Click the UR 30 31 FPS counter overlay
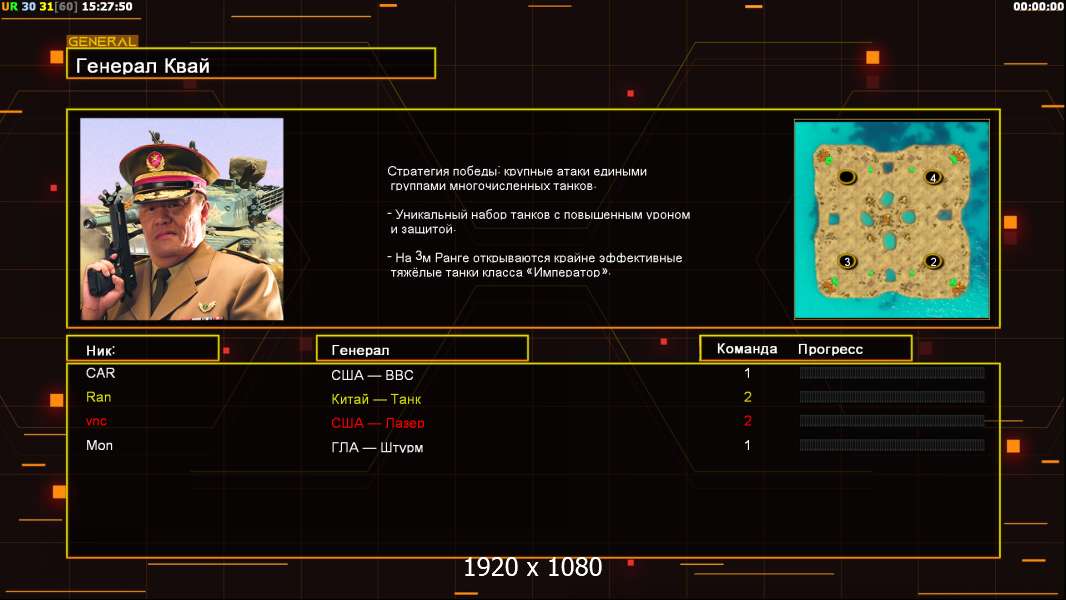 click(x=39, y=6)
